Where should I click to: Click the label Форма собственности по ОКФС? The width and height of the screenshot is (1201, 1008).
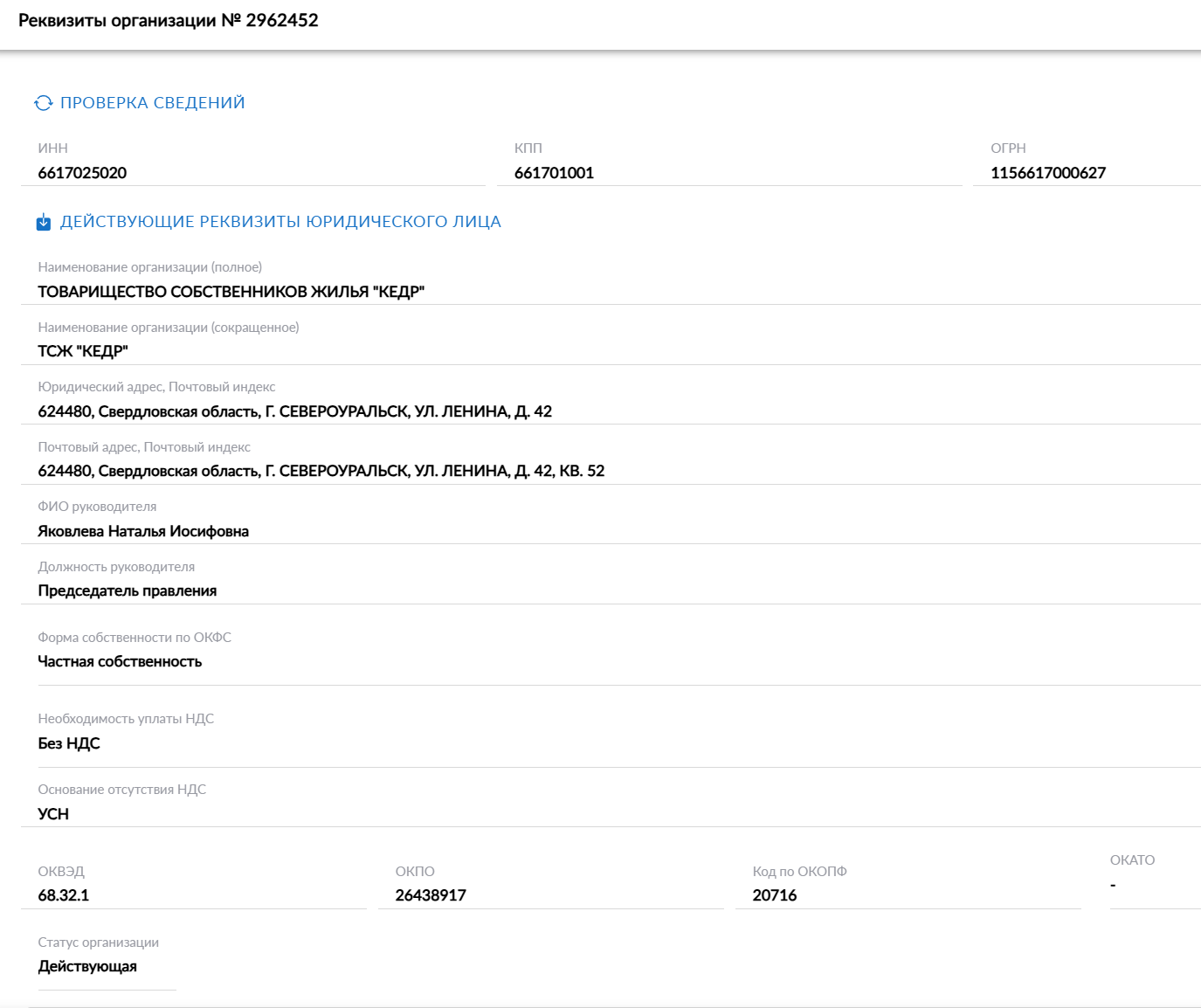tap(135, 638)
